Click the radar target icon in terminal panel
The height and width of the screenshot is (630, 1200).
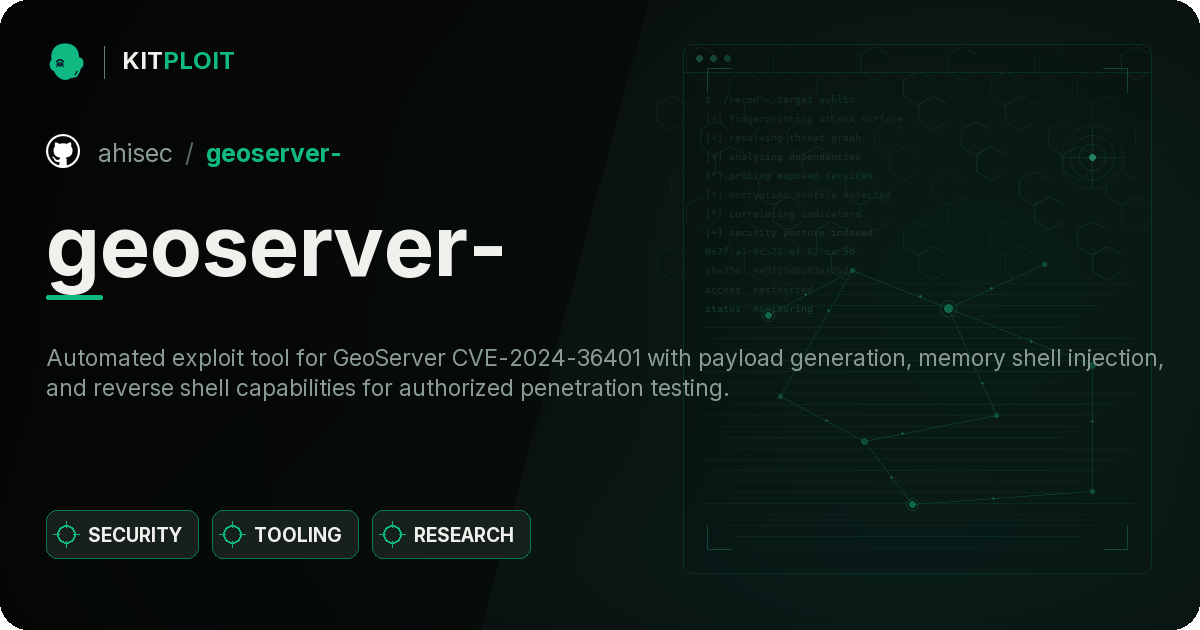[x=1092, y=157]
